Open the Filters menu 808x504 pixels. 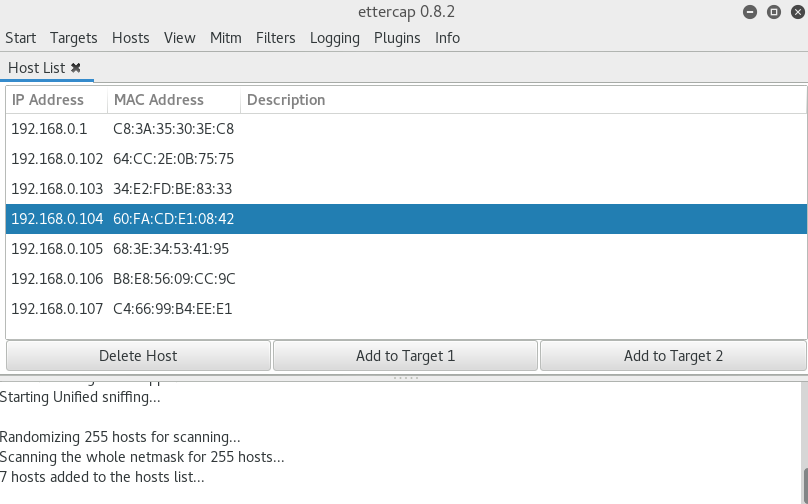276,38
